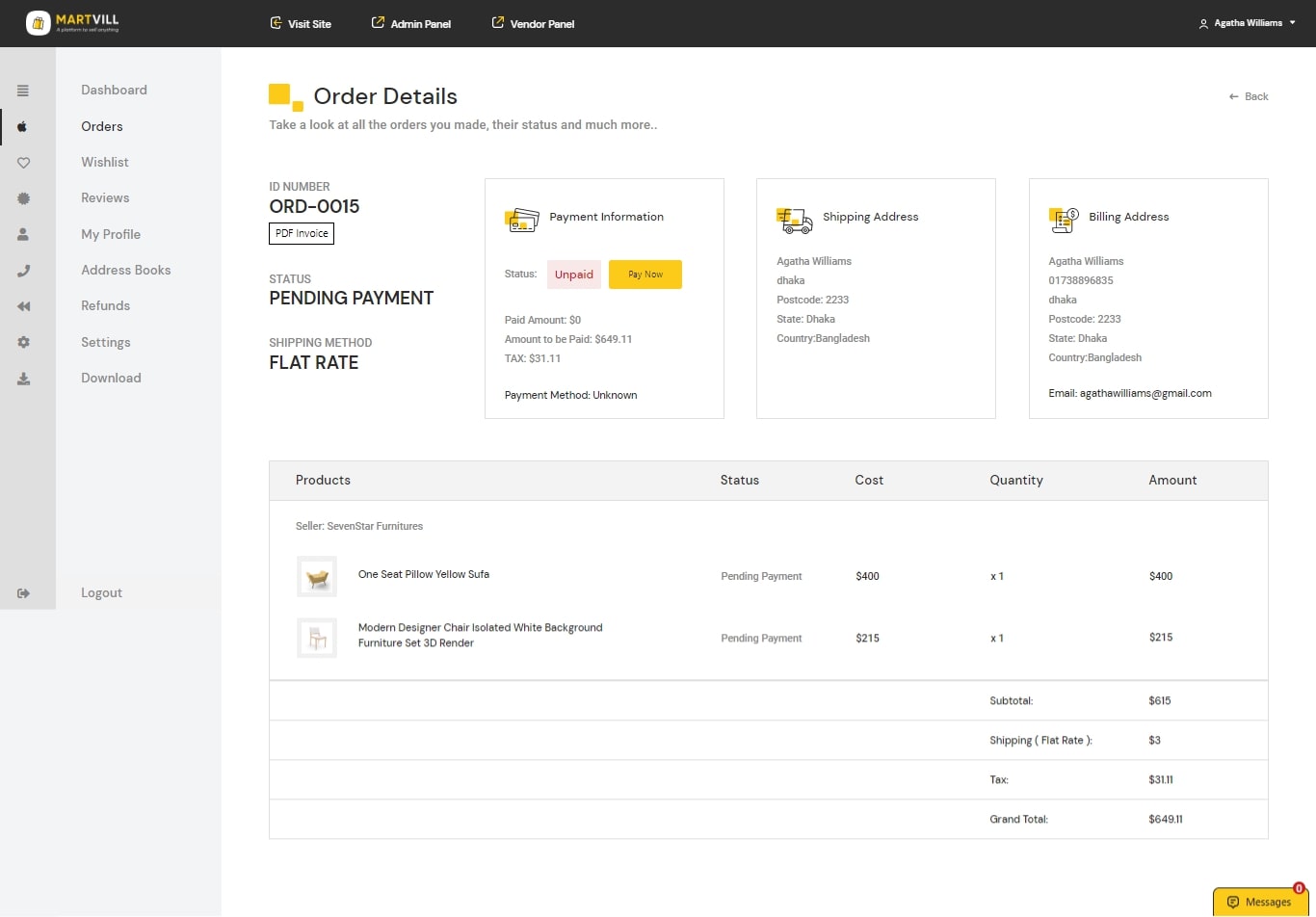The width and height of the screenshot is (1316, 917).
Task: Open the Admin Panel link
Action: (411, 23)
